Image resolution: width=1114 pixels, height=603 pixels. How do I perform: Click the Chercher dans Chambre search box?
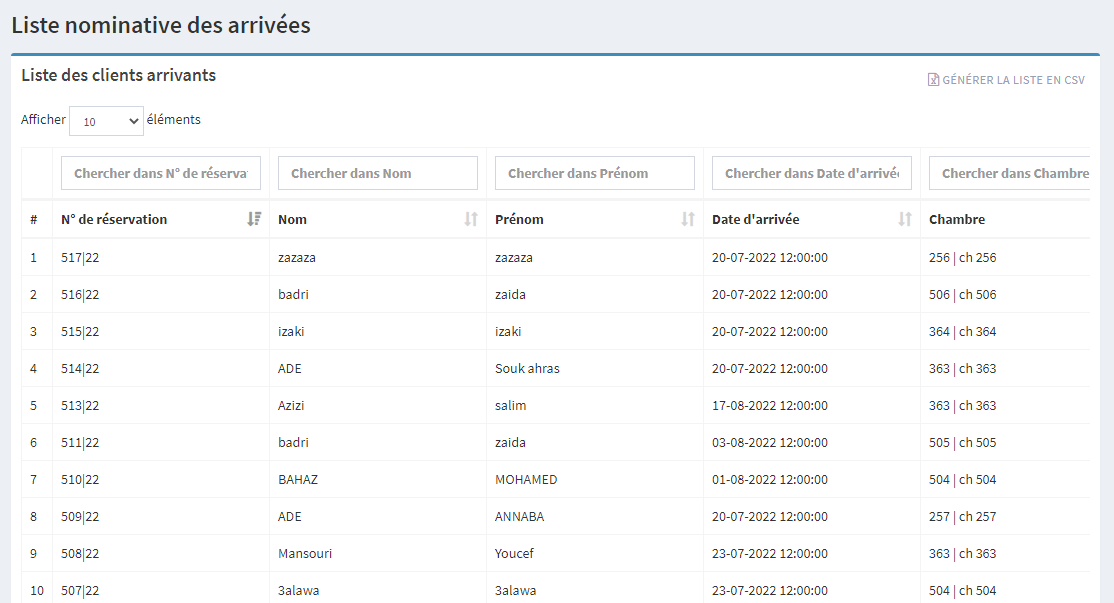[x=1010, y=173]
